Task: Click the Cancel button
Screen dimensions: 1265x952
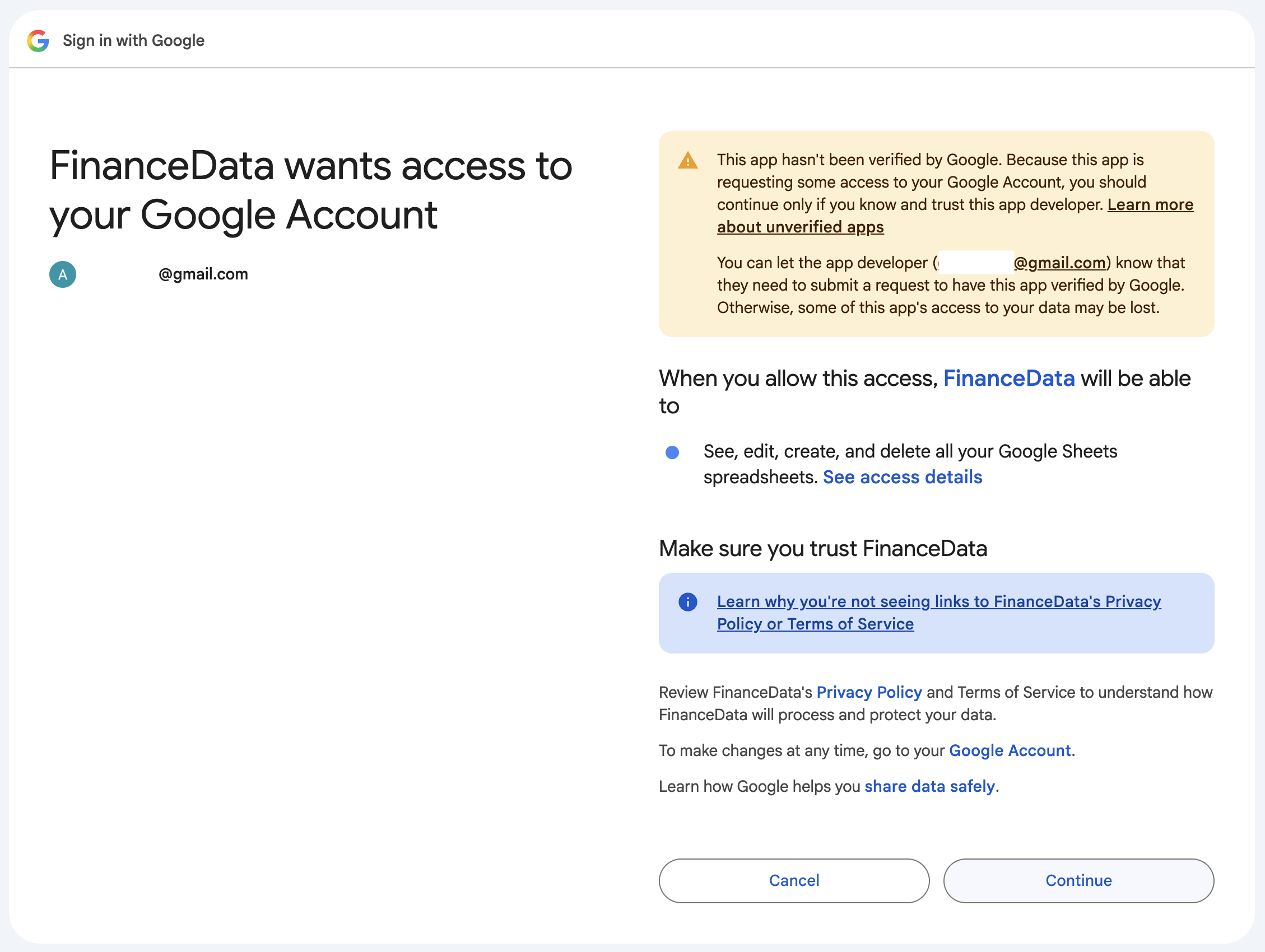Action: point(794,880)
